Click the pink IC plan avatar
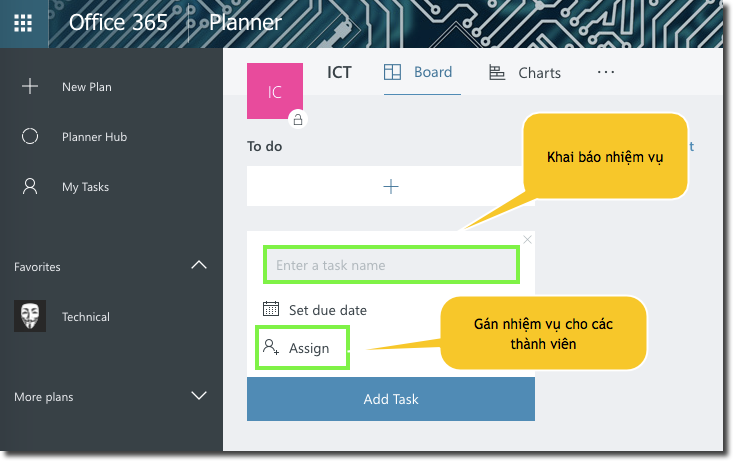The height and width of the screenshot is (461, 733). point(274,92)
